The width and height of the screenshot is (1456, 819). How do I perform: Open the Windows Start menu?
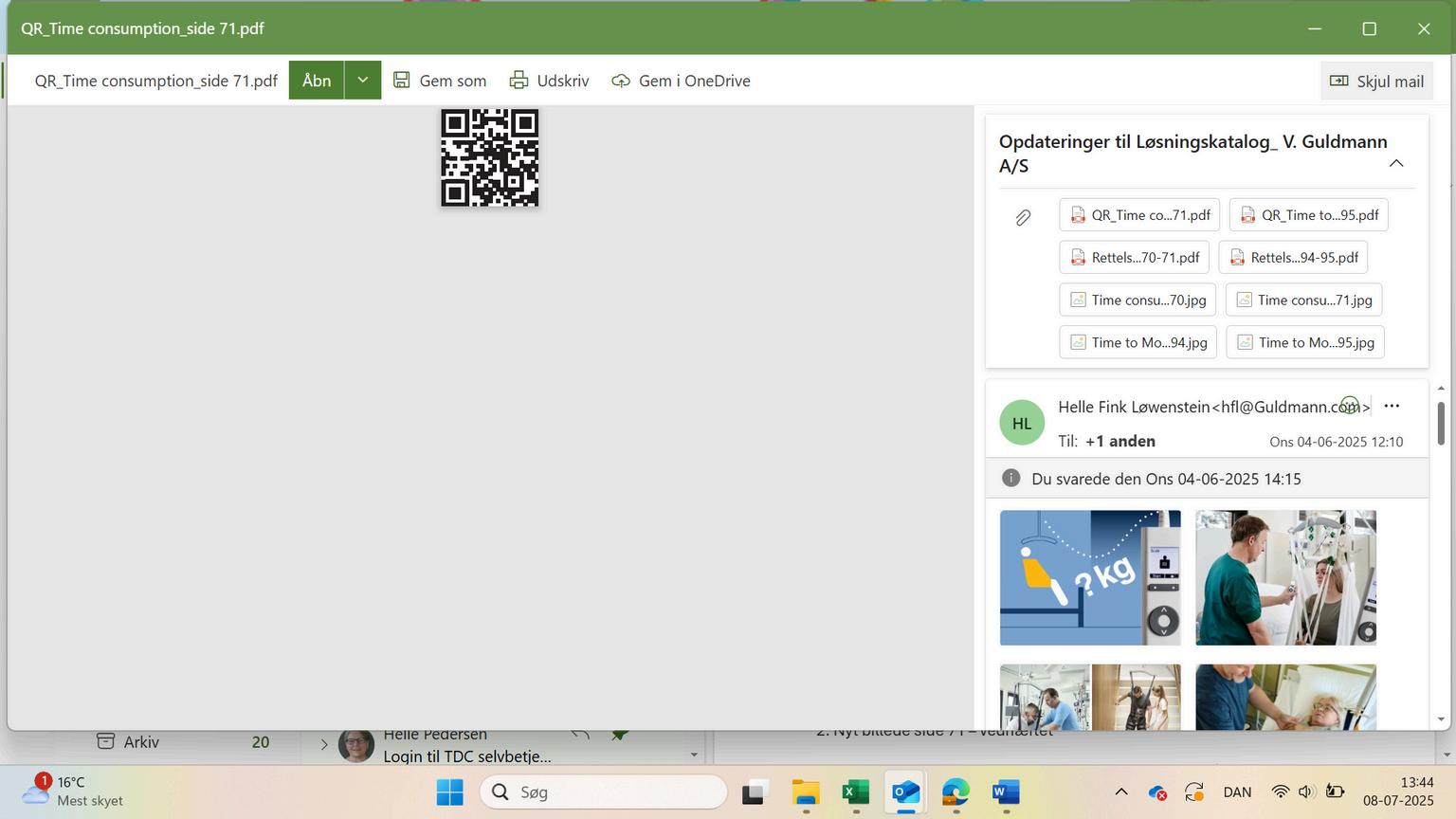click(449, 792)
